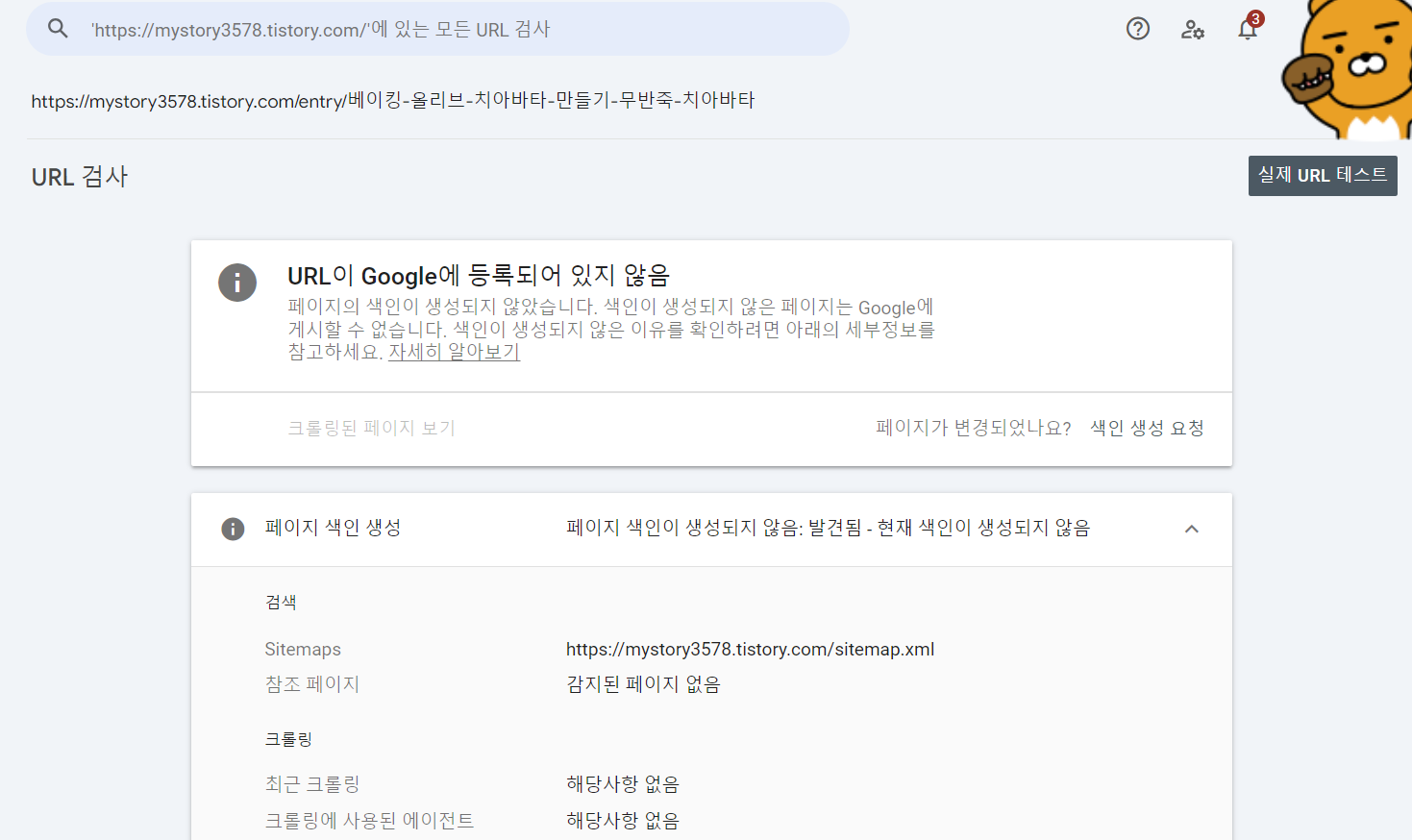Click the '참조 페이지' label
This screenshot has height=840, width=1412.
click(312, 684)
